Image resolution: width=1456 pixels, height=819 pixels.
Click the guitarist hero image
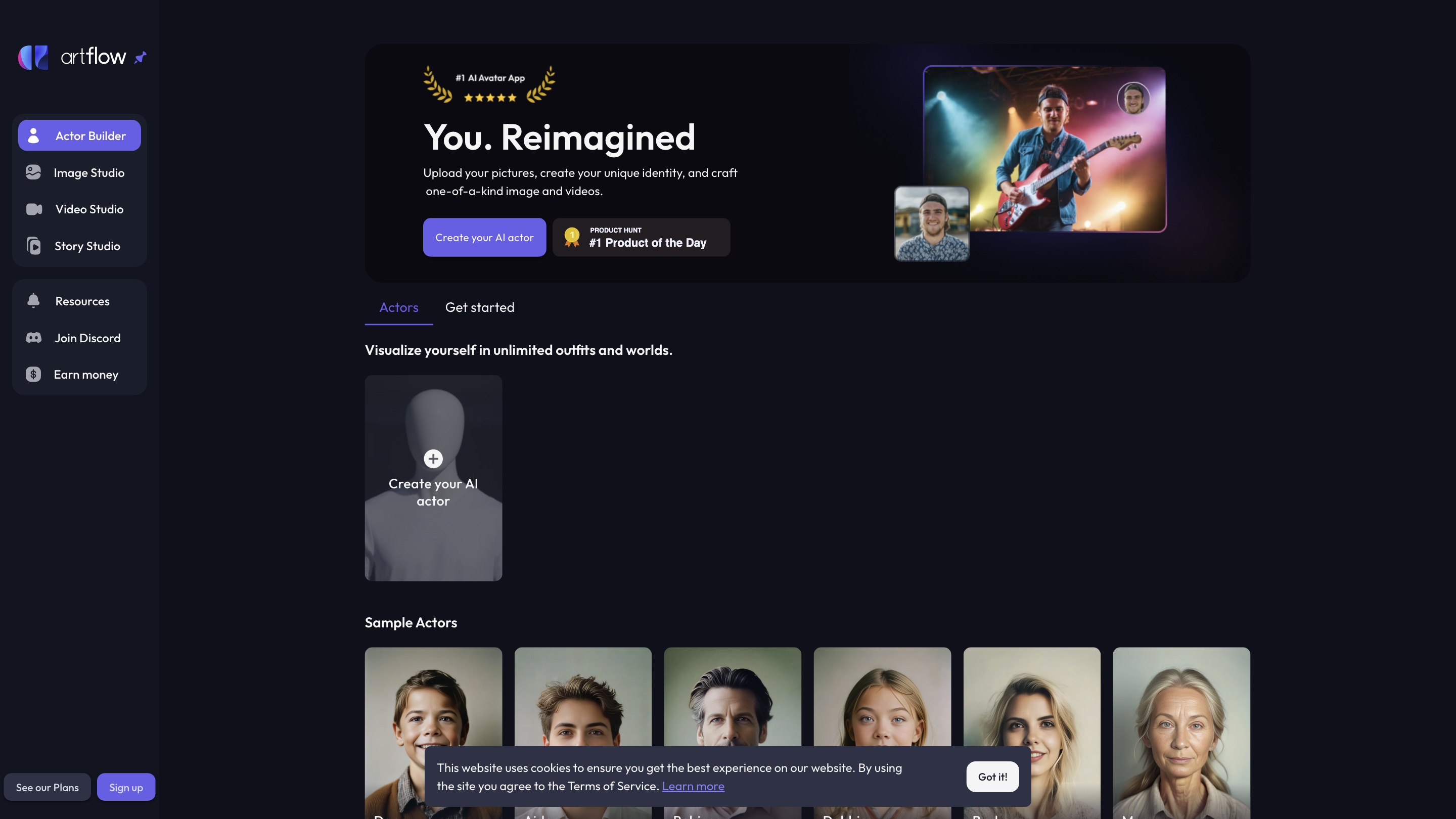point(1044,149)
